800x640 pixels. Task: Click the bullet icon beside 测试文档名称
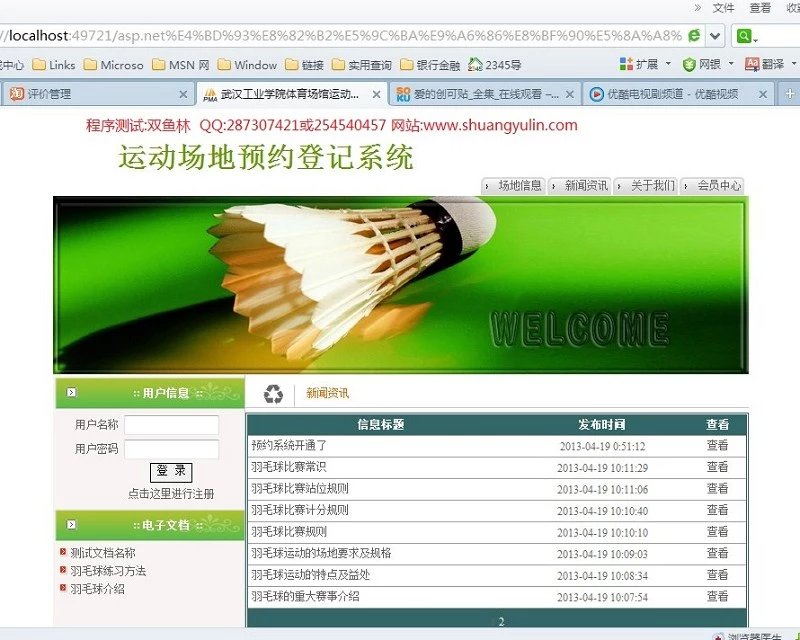tap(63, 552)
